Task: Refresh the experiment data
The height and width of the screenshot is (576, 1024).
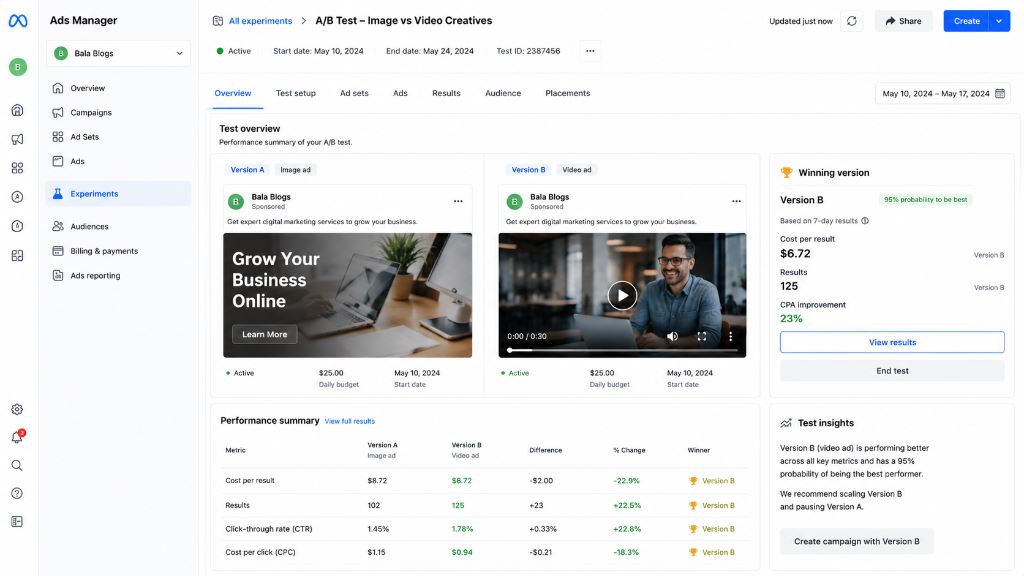Action: click(852, 21)
